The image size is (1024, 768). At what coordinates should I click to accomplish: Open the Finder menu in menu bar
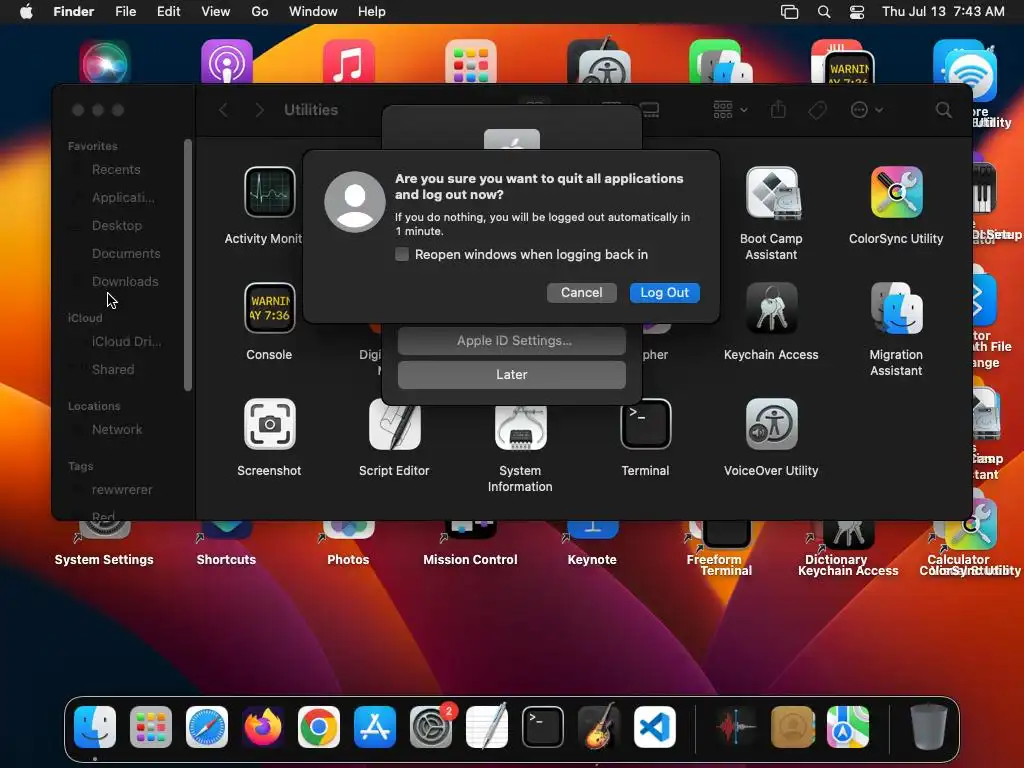click(73, 12)
